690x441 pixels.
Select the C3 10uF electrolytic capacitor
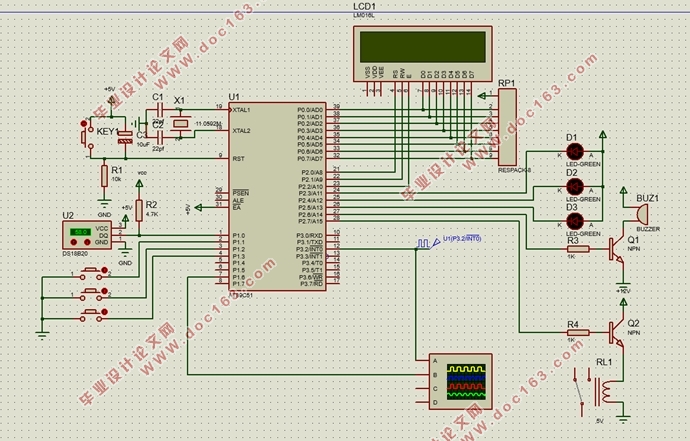pyautogui.click(x=126, y=137)
